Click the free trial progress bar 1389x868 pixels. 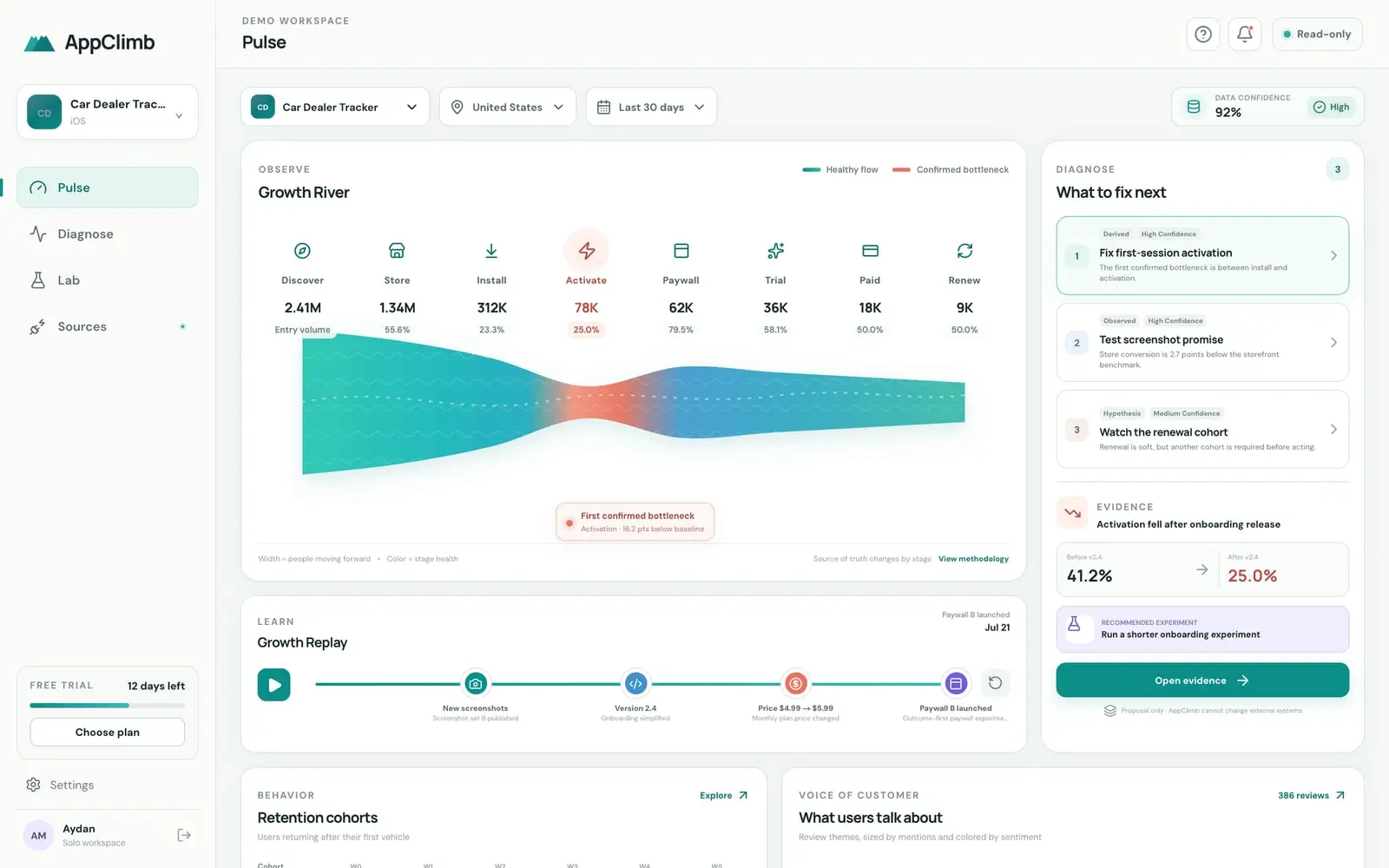tap(108, 706)
